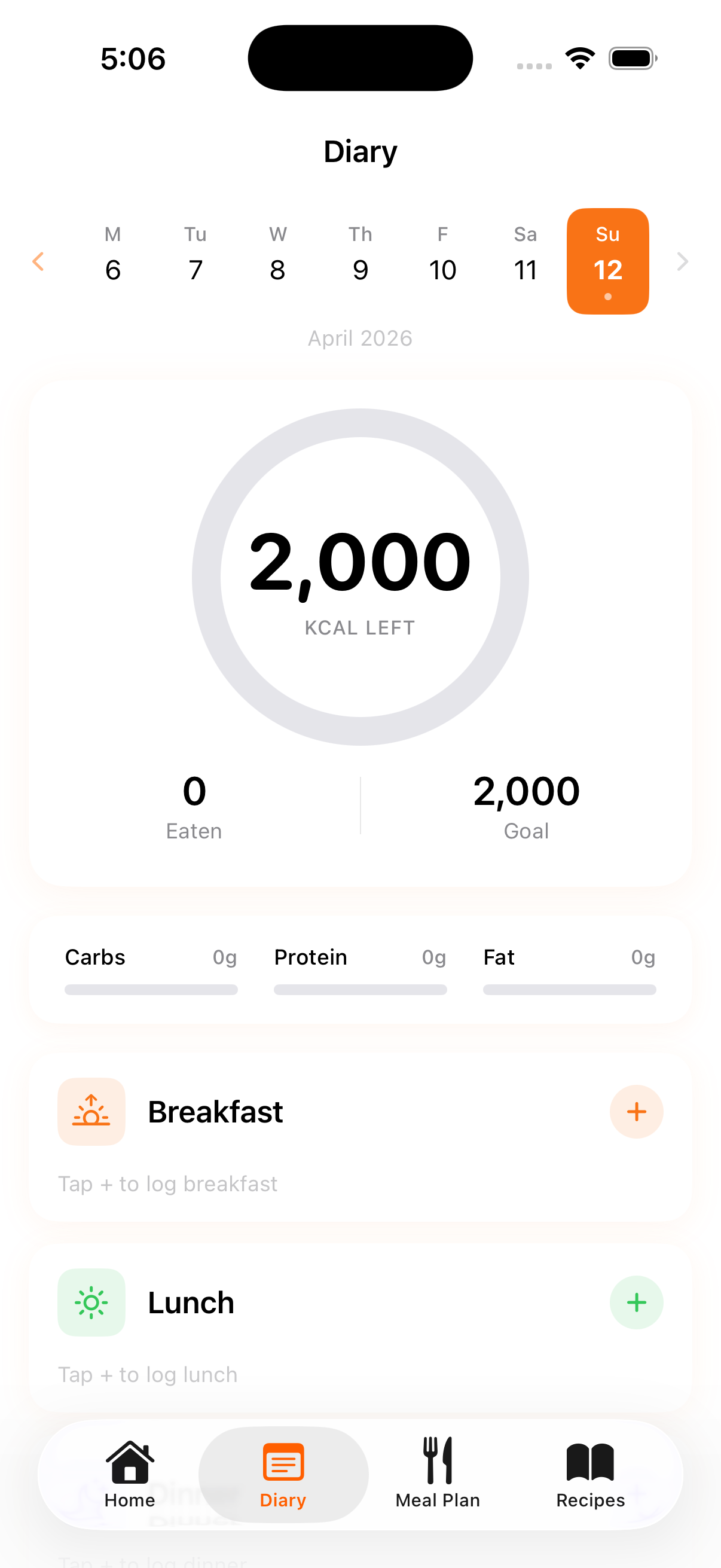721x1568 pixels.
Task: Click the Lunch sun icon
Action: (x=91, y=1302)
